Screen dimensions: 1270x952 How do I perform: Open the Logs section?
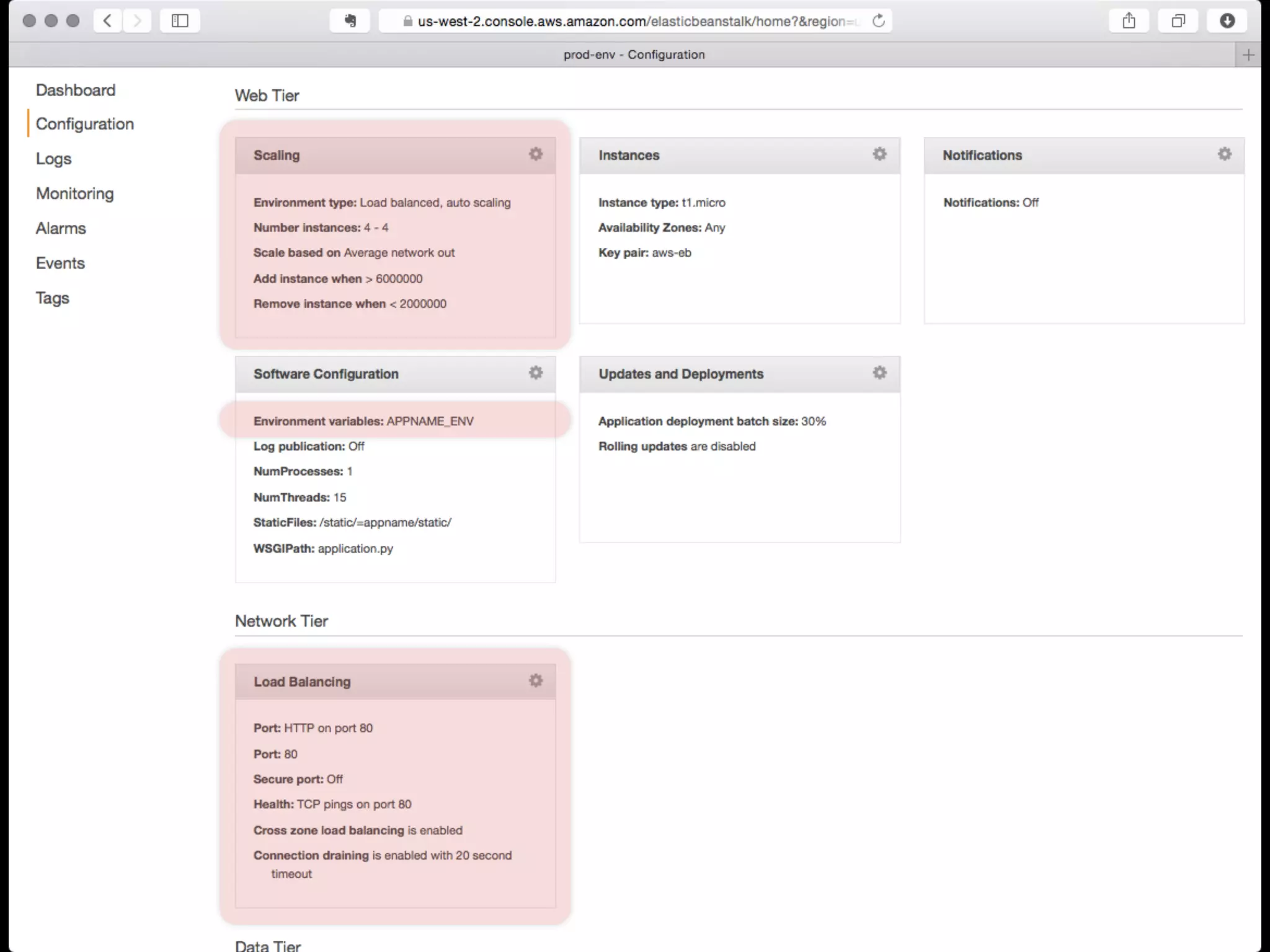coord(53,159)
